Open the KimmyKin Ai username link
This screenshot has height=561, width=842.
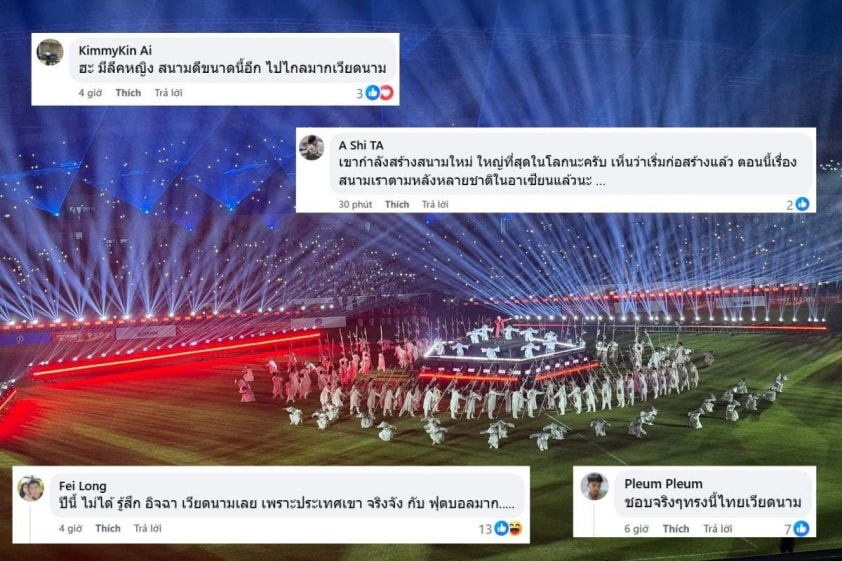115,50
